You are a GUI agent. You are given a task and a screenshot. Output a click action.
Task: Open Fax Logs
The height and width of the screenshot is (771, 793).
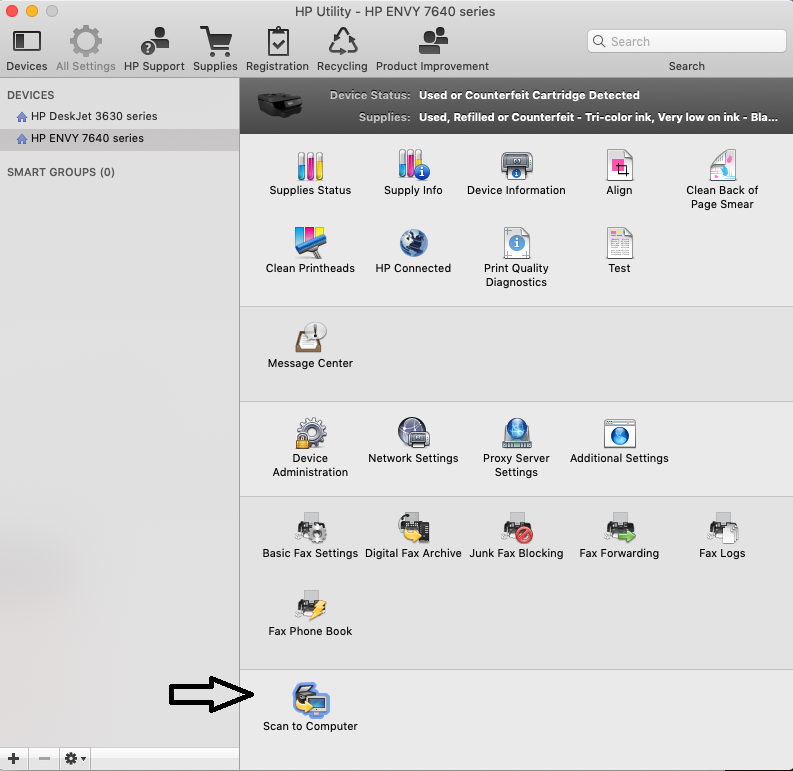(722, 536)
